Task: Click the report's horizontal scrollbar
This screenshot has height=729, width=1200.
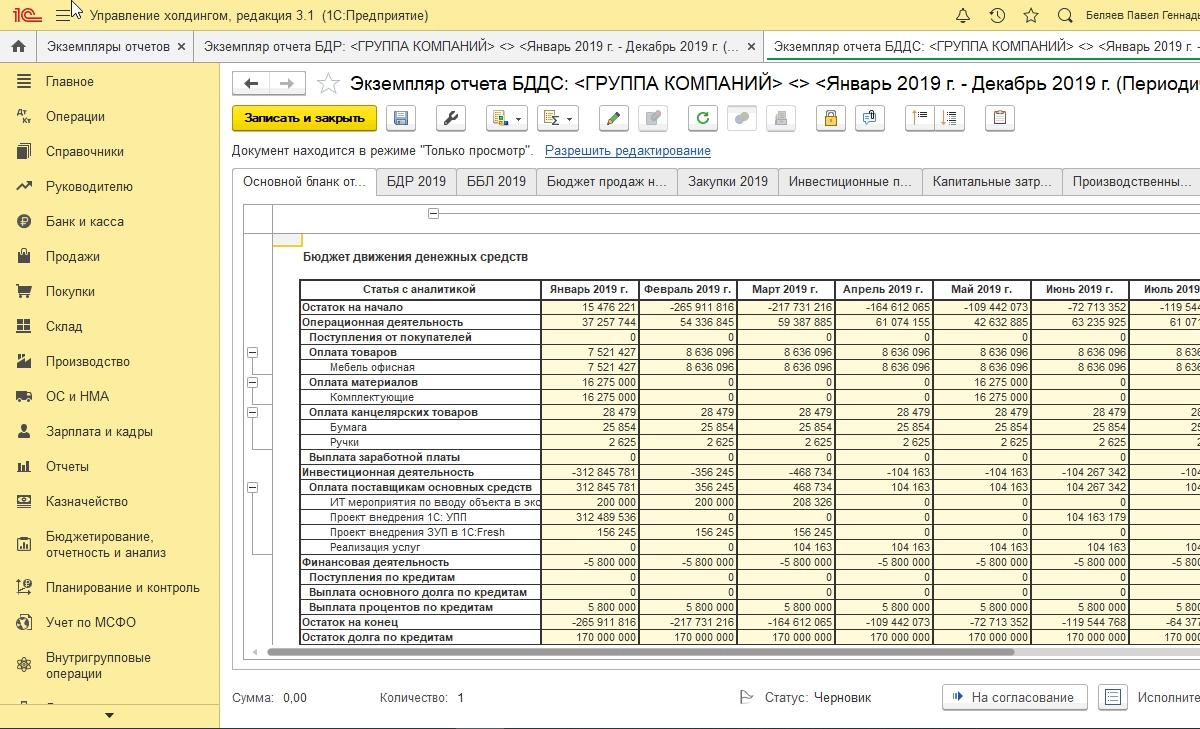Action: (x=640, y=652)
